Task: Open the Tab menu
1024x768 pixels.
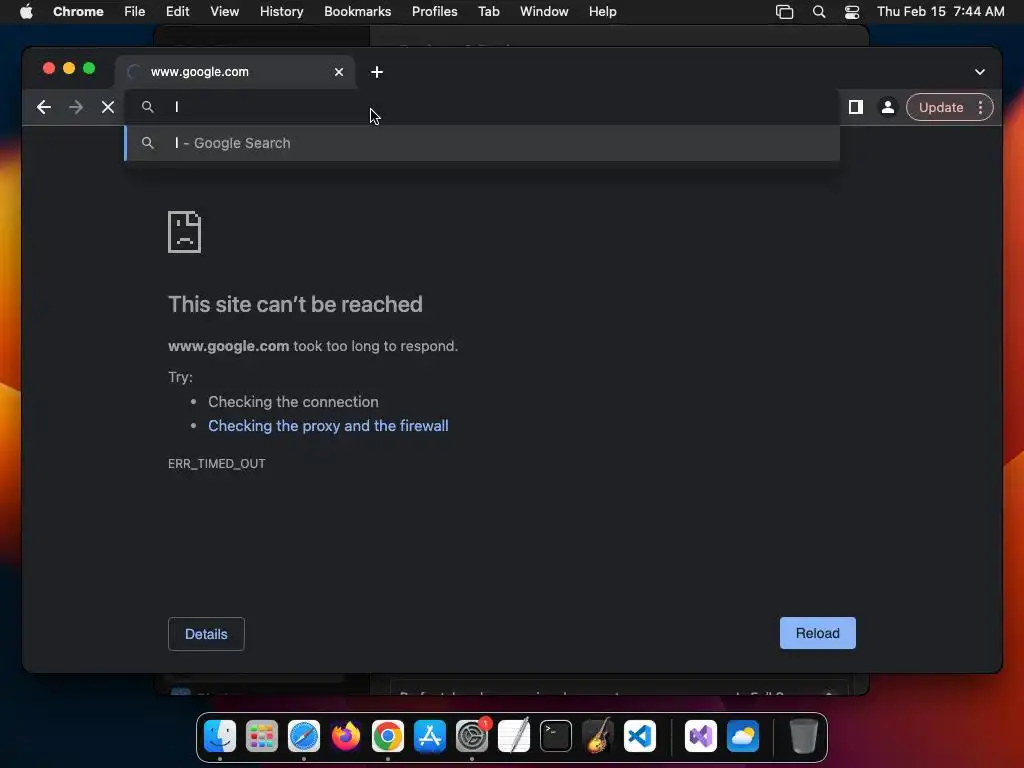Action: [488, 12]
